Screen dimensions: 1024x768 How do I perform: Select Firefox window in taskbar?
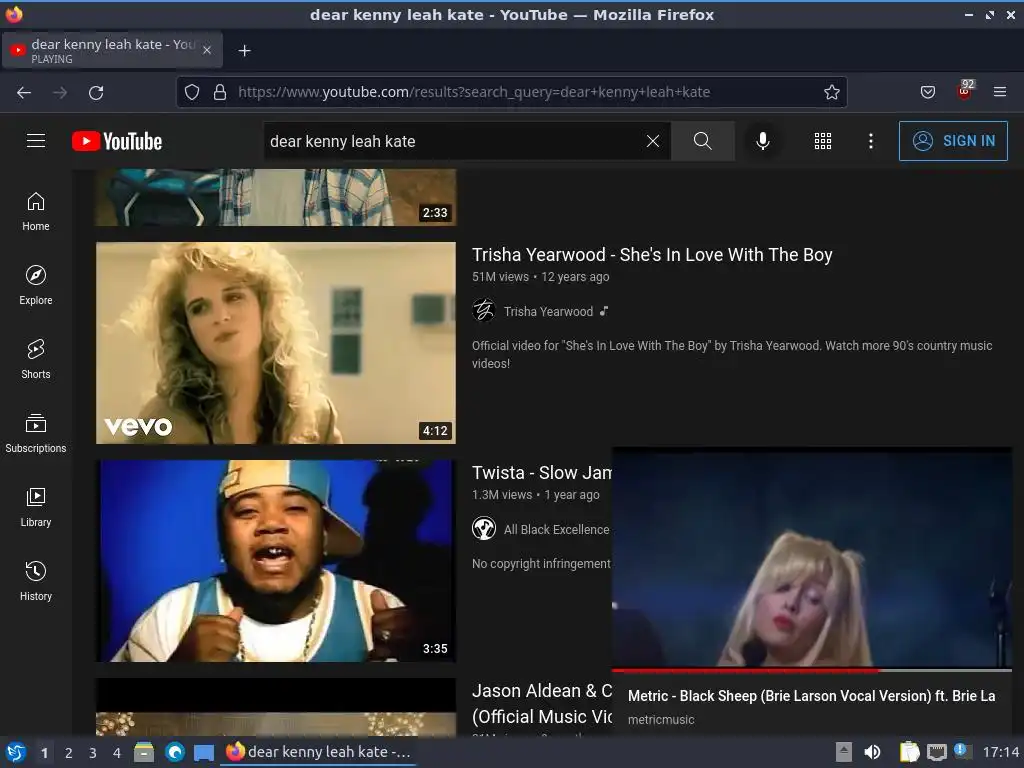(319, 752)
